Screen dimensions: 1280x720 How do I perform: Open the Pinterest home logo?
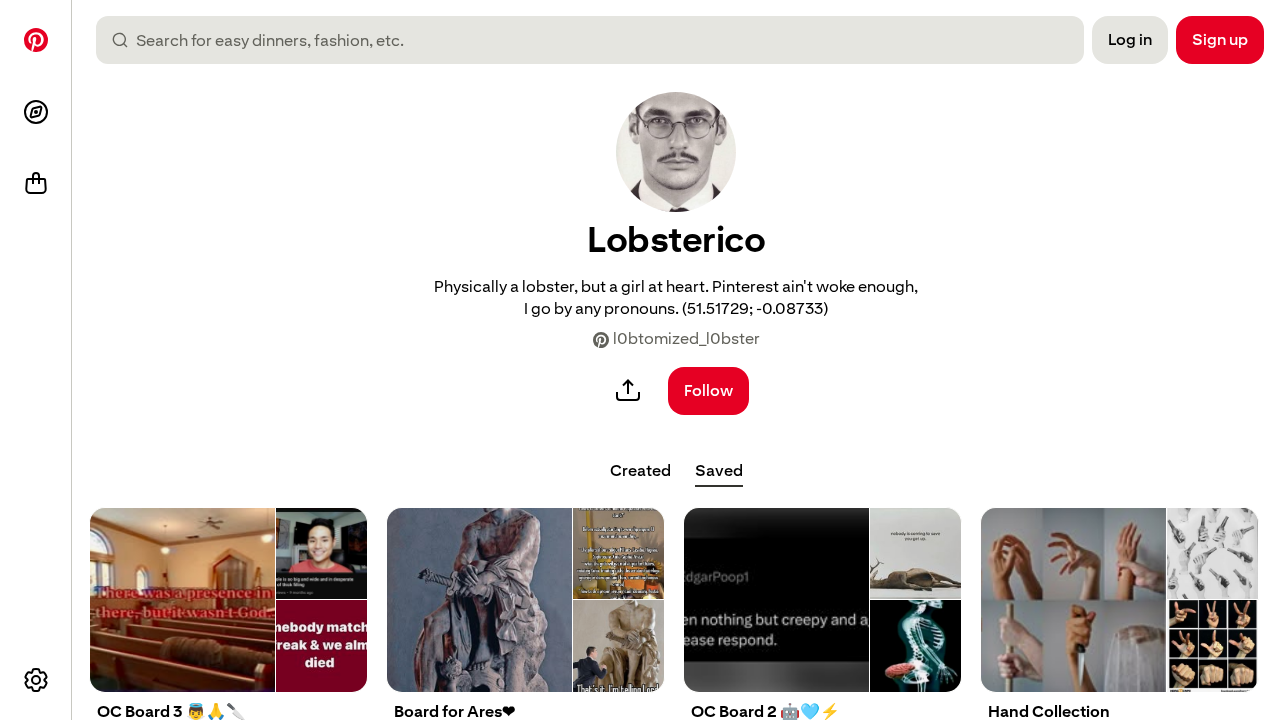tap(36, 40)
